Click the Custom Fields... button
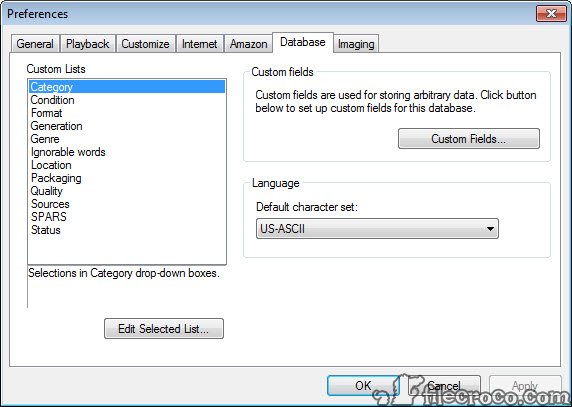Image resolution: width=572 pixels, height=407 pixels. [x=469, y=139]
